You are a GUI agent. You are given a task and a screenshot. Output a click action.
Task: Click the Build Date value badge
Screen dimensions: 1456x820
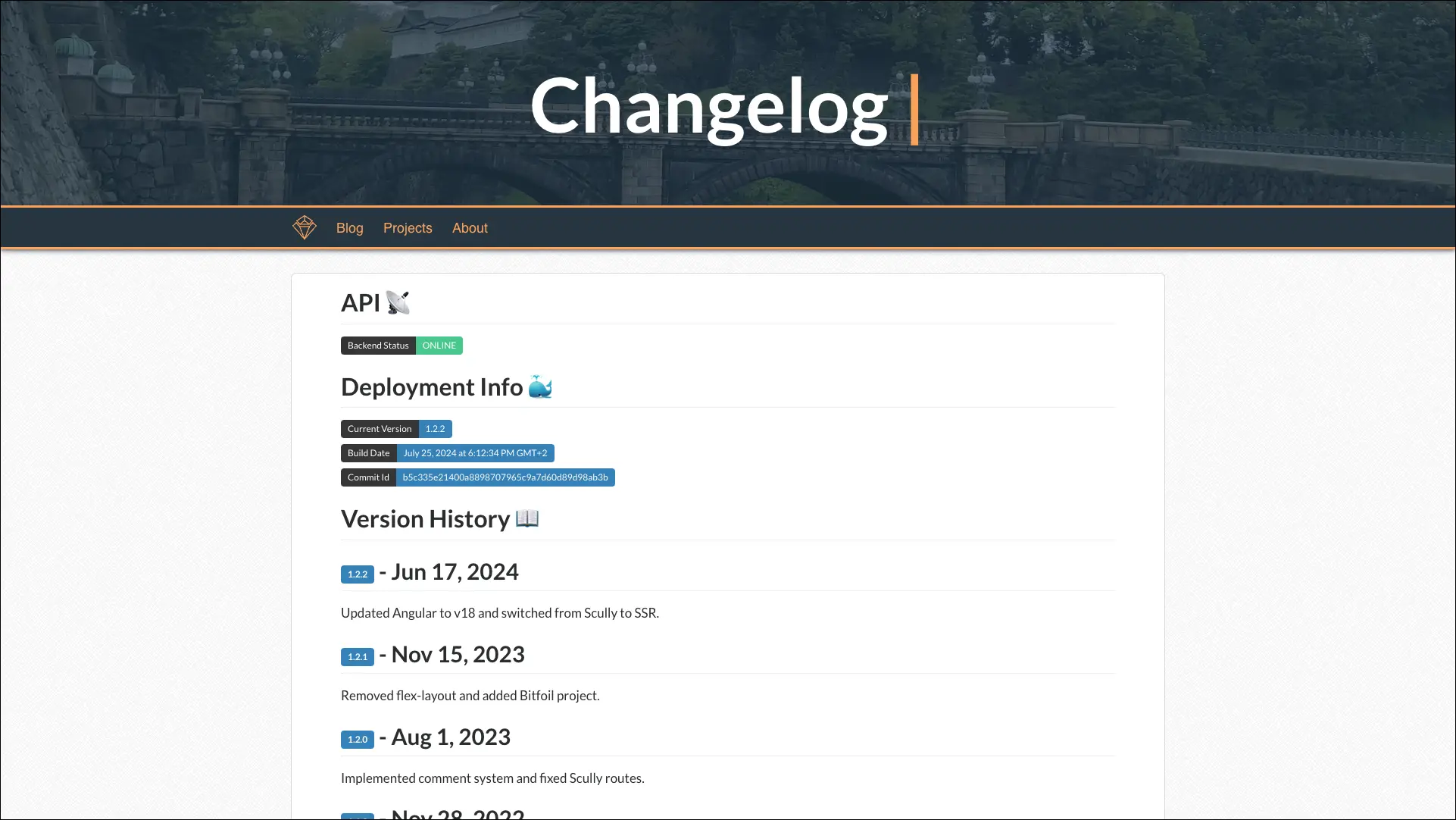click(x=475, y=453)
